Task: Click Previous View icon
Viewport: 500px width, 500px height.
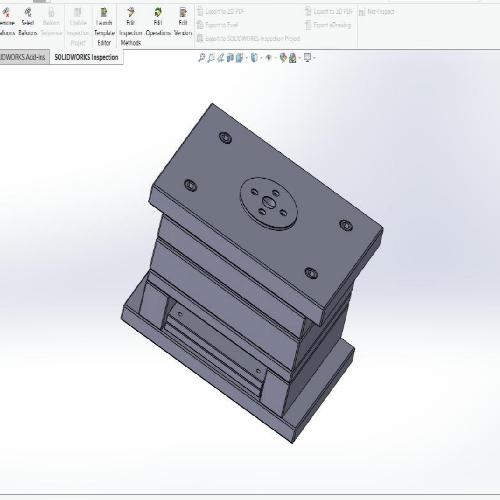Action: 220,58
